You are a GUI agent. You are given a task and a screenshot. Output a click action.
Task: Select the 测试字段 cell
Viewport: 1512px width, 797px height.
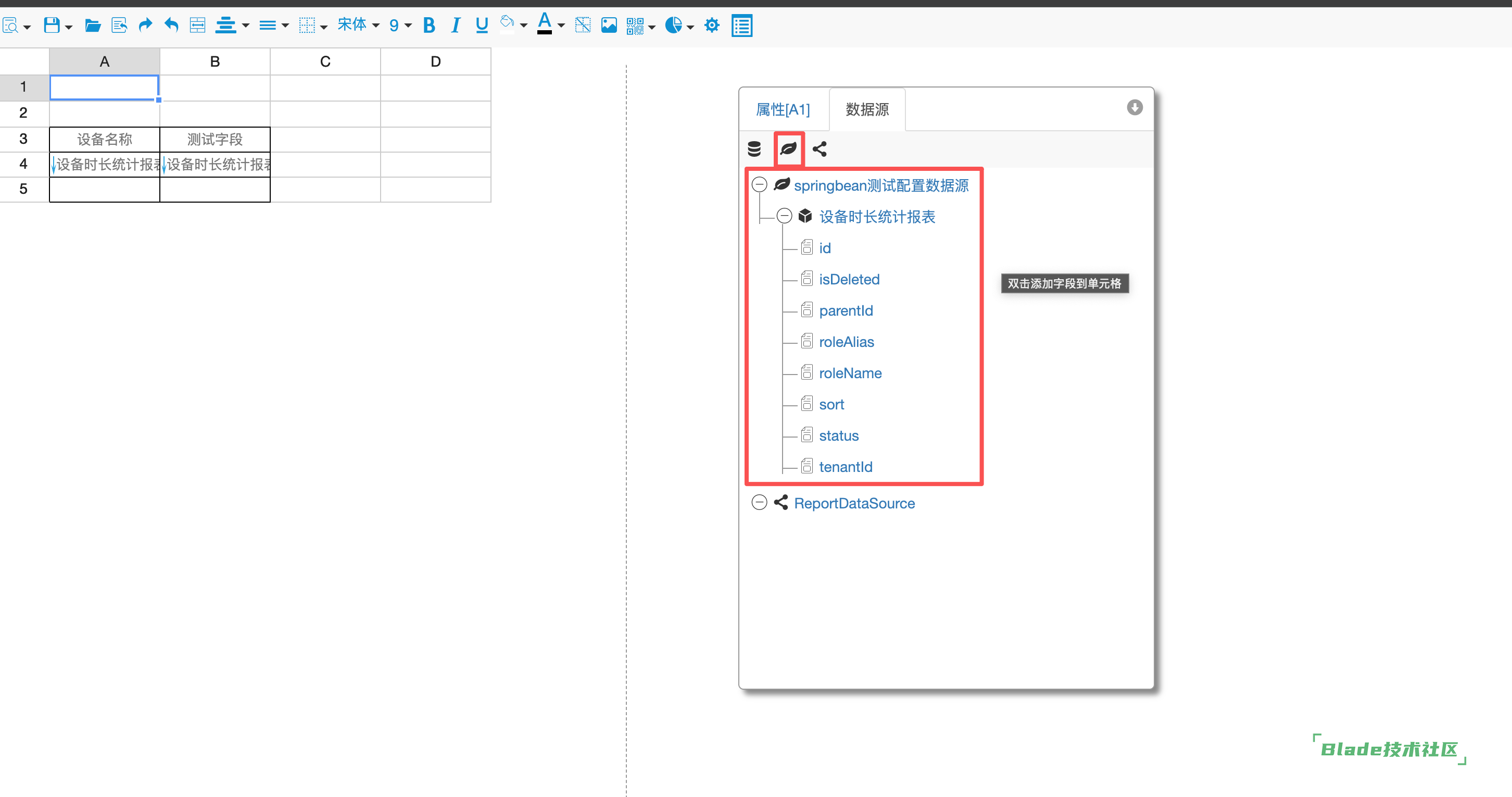pos(215,140)
